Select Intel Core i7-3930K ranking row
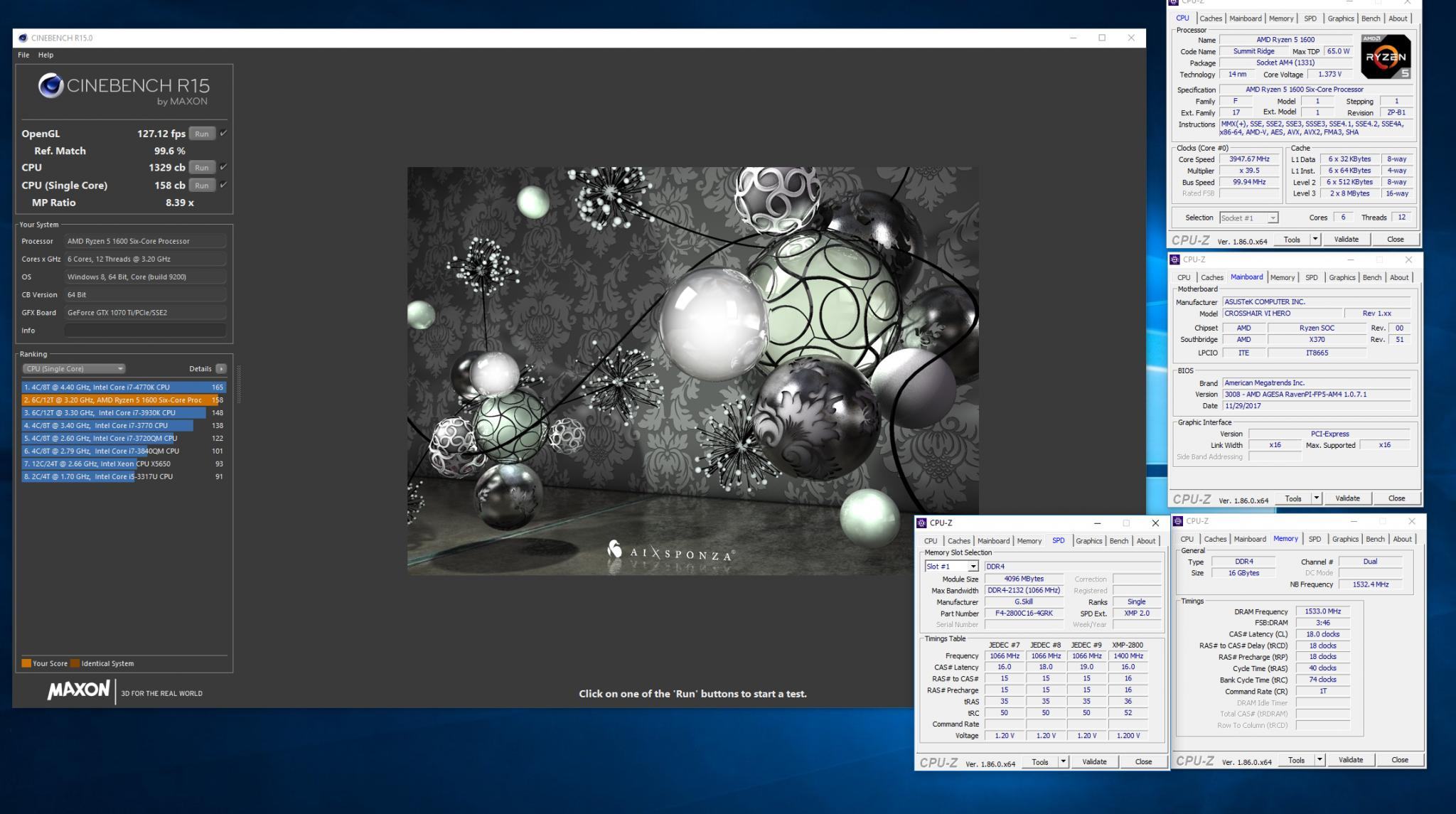The width and height of the screenshot is (1456, 814). pyautogui.click(x=123, y=413)
